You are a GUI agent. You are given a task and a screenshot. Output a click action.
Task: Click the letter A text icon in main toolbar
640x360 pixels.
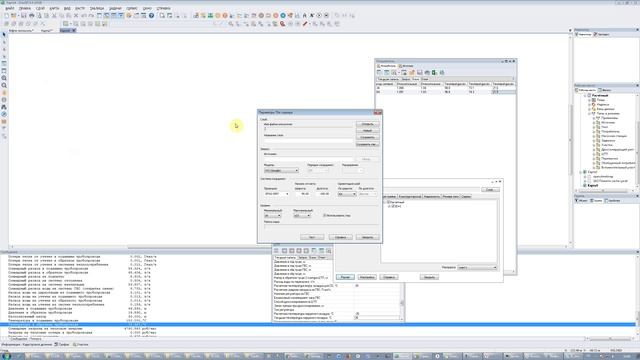(304, 16)
